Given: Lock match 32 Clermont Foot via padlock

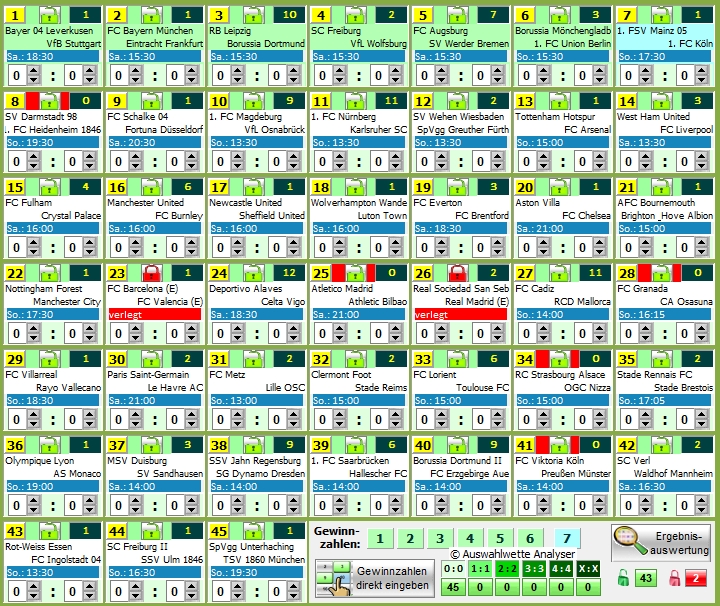Looking at the screenshot, I should pos(356,359).
